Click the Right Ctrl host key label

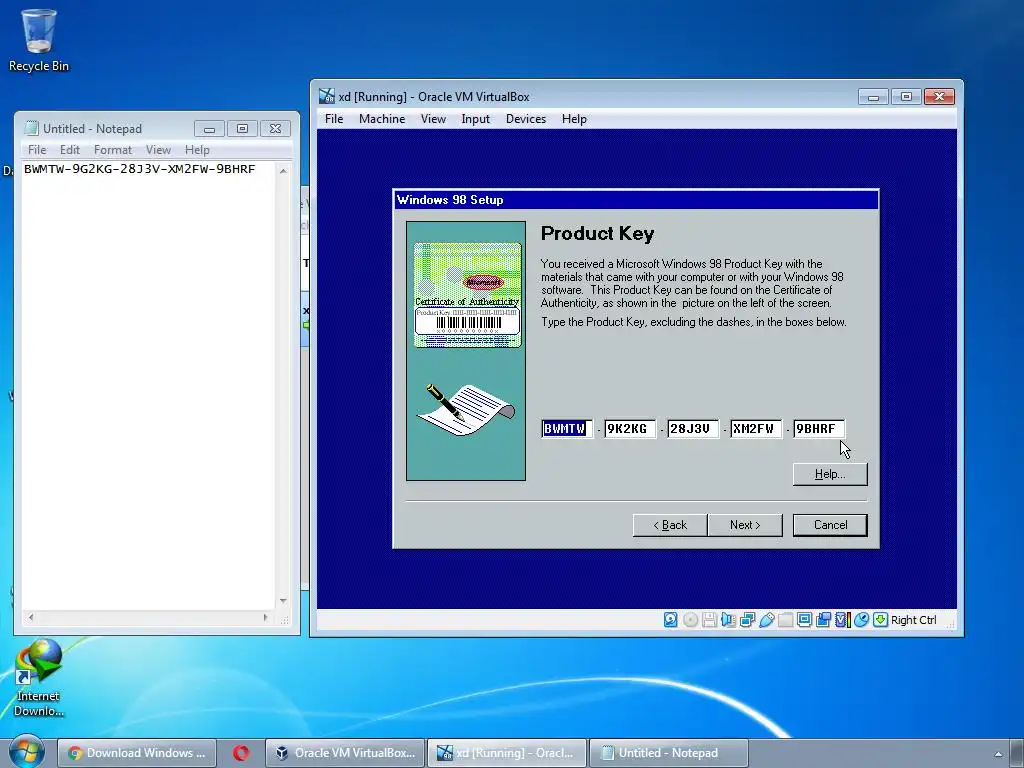click(x=913, y=620)
